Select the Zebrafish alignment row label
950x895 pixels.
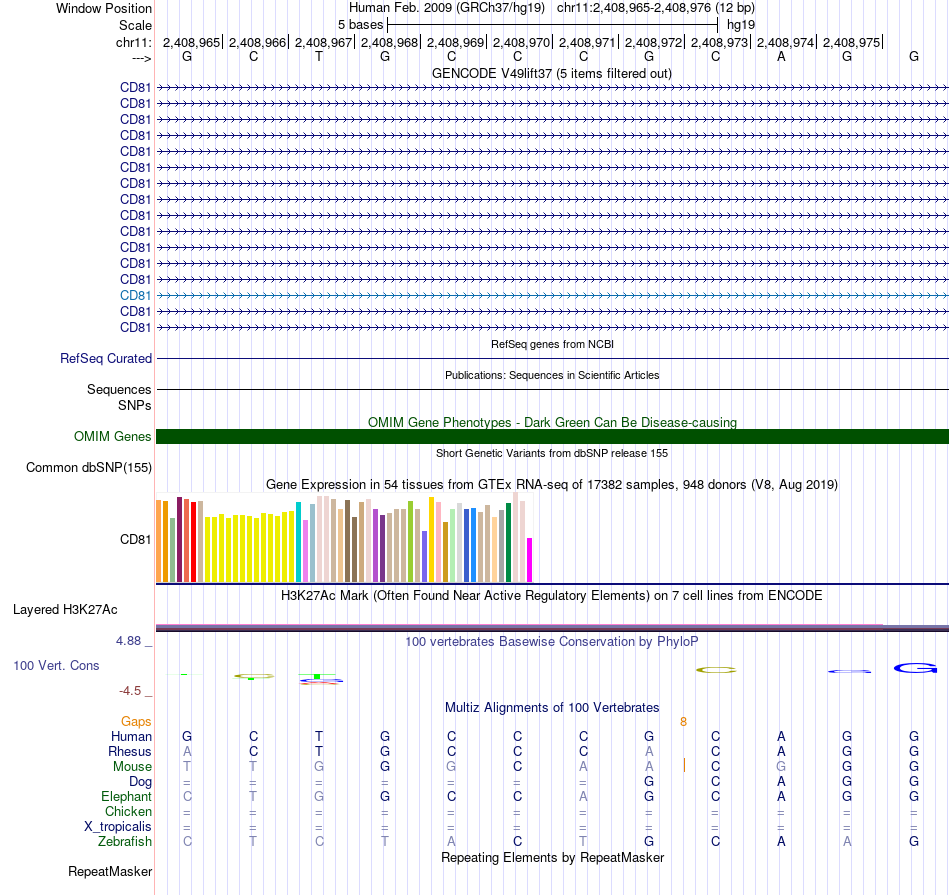125,842
